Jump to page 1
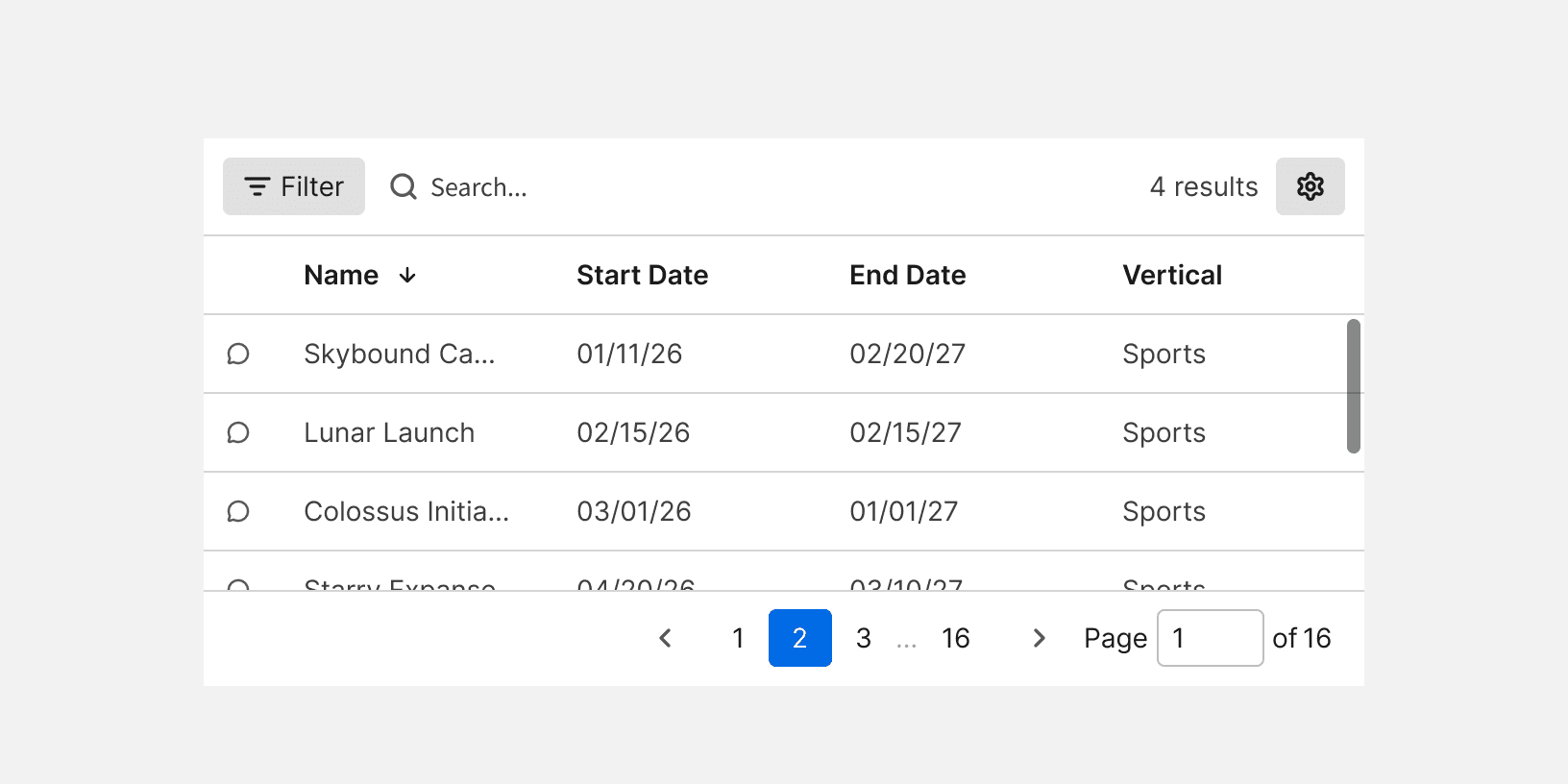This screenshot has width=1568, height=784. 738,638
